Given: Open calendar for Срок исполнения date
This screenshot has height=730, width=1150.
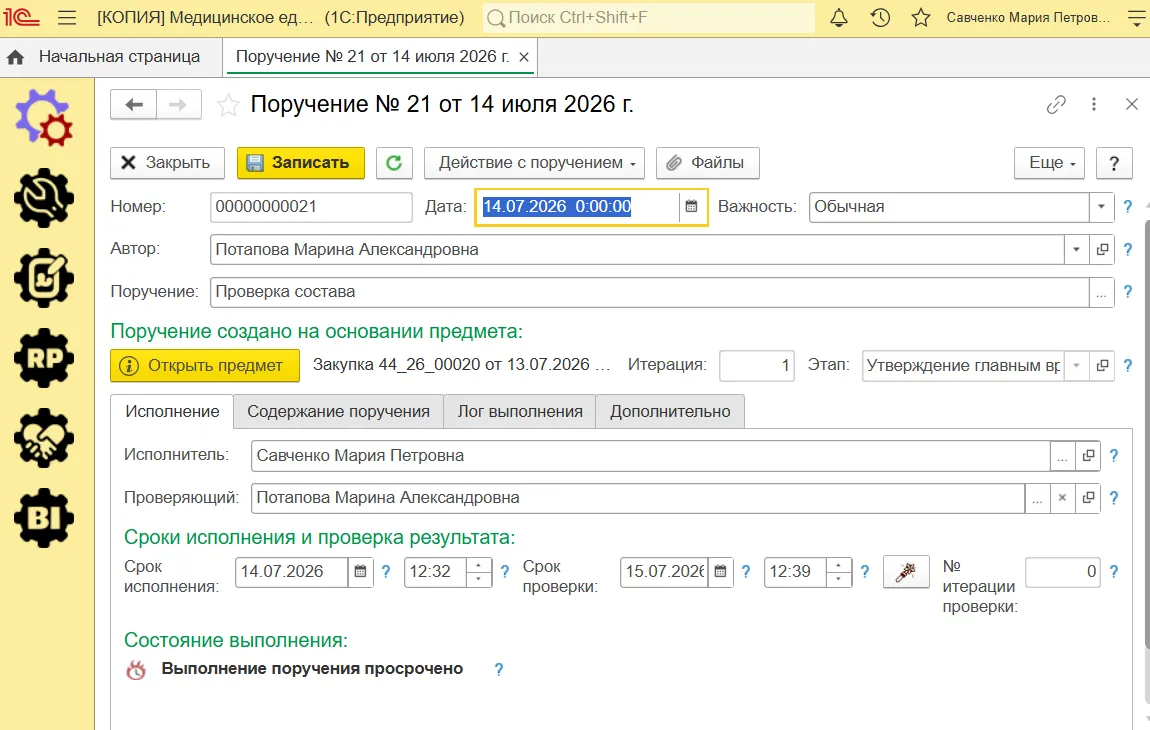Looking at the screenshot, I should pos(360,572).
